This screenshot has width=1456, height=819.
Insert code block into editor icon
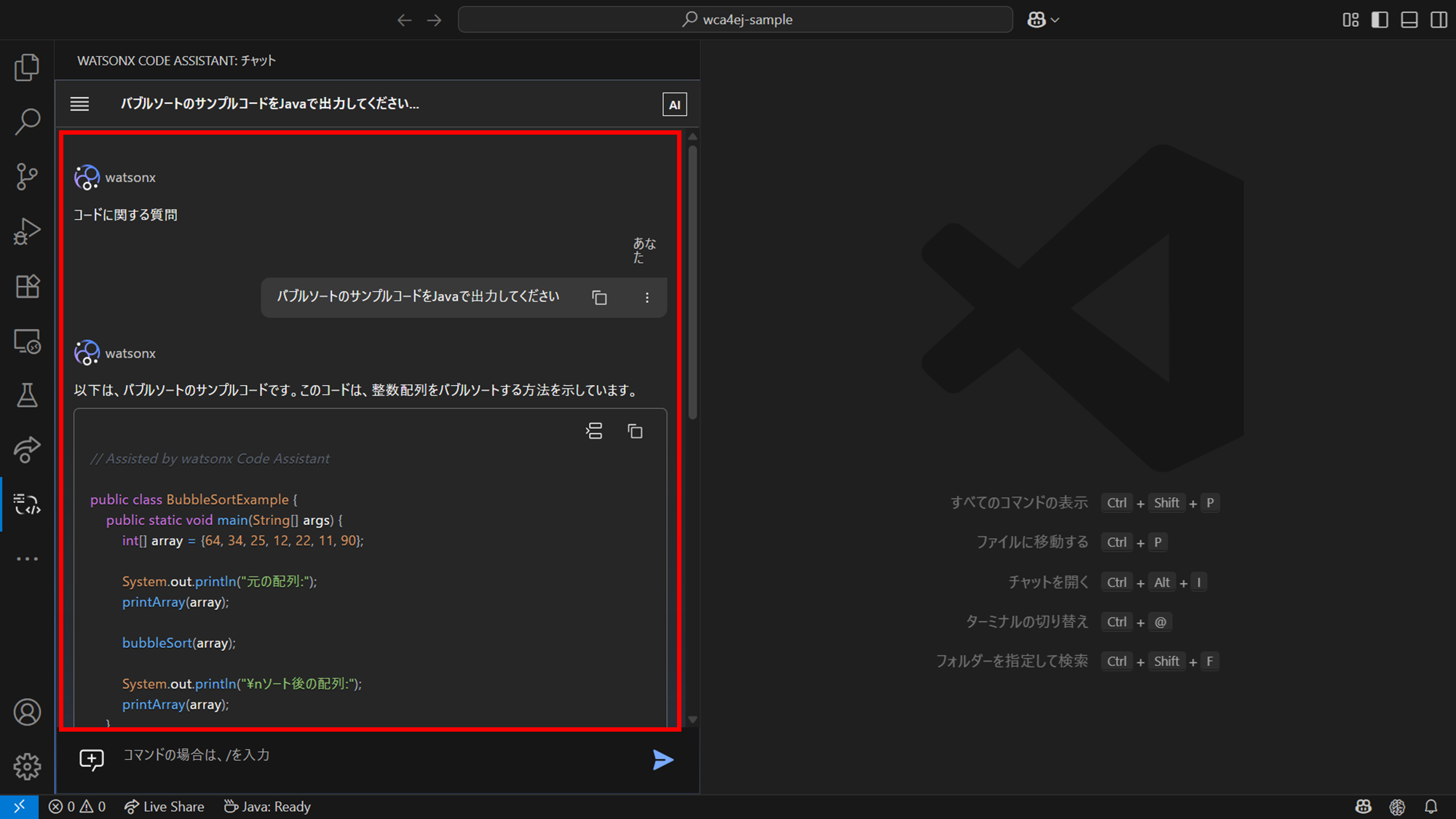594,432
